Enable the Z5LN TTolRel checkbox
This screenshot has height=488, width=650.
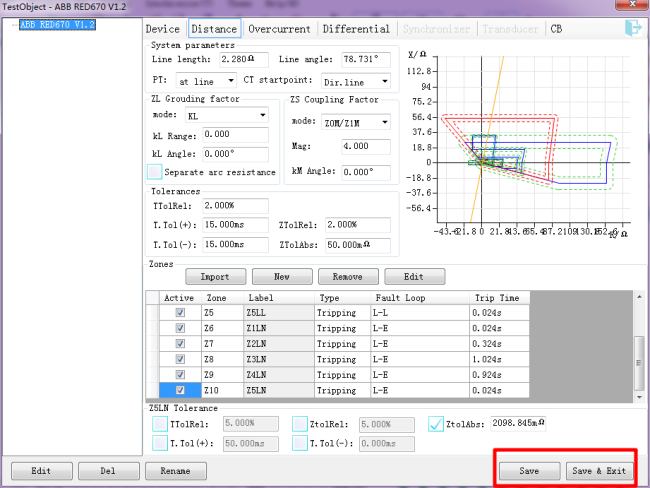160,424
